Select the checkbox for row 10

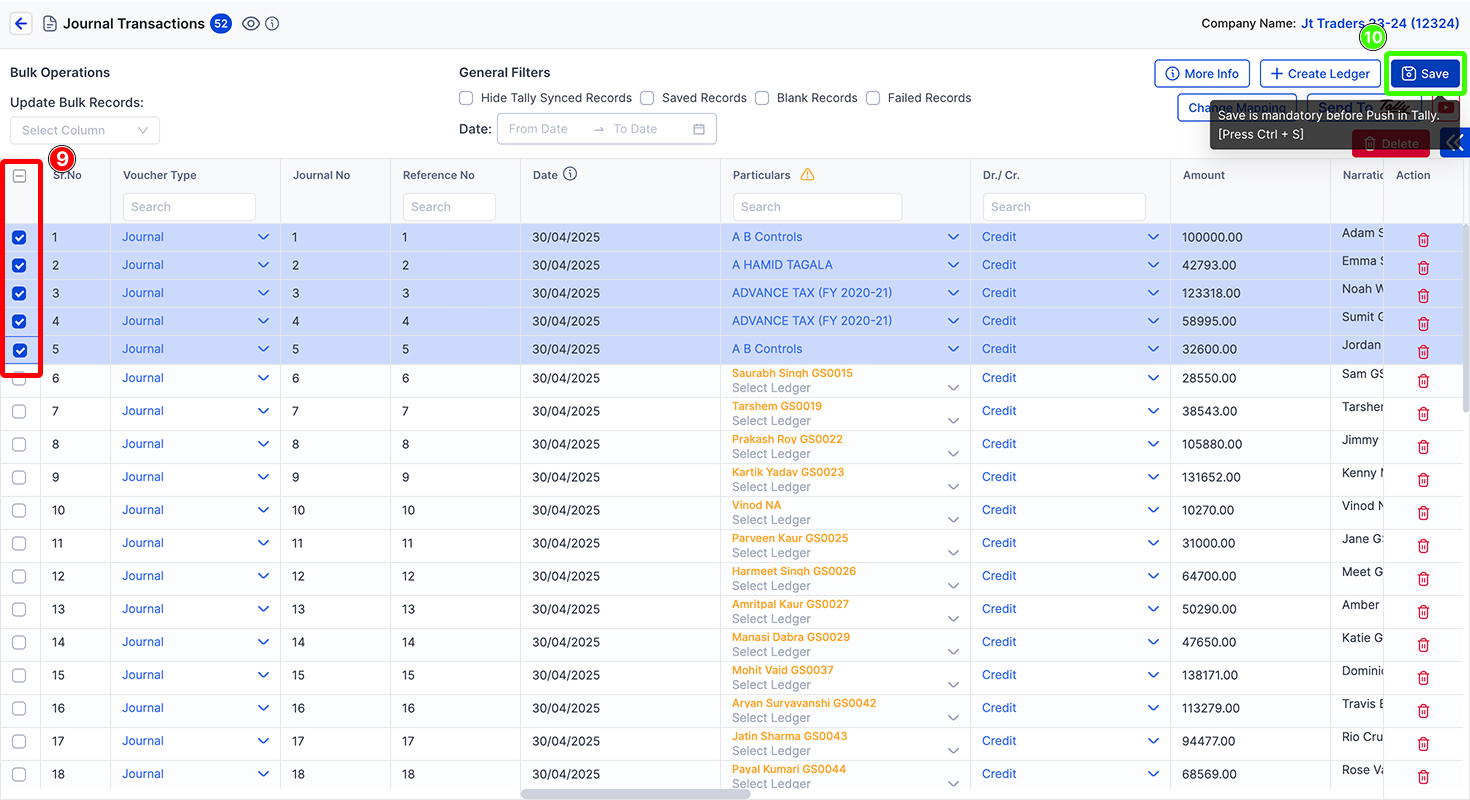pyautogui.click(x=19, y=511)
